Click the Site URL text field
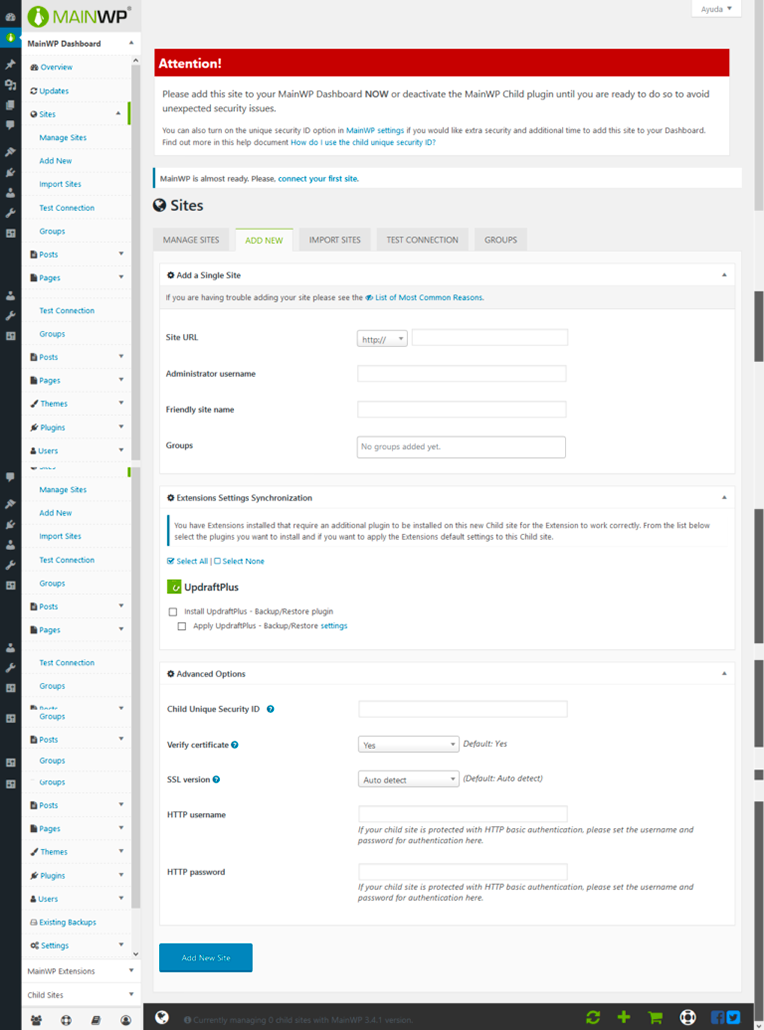764x1030 pixels. (x=489, y=338)
